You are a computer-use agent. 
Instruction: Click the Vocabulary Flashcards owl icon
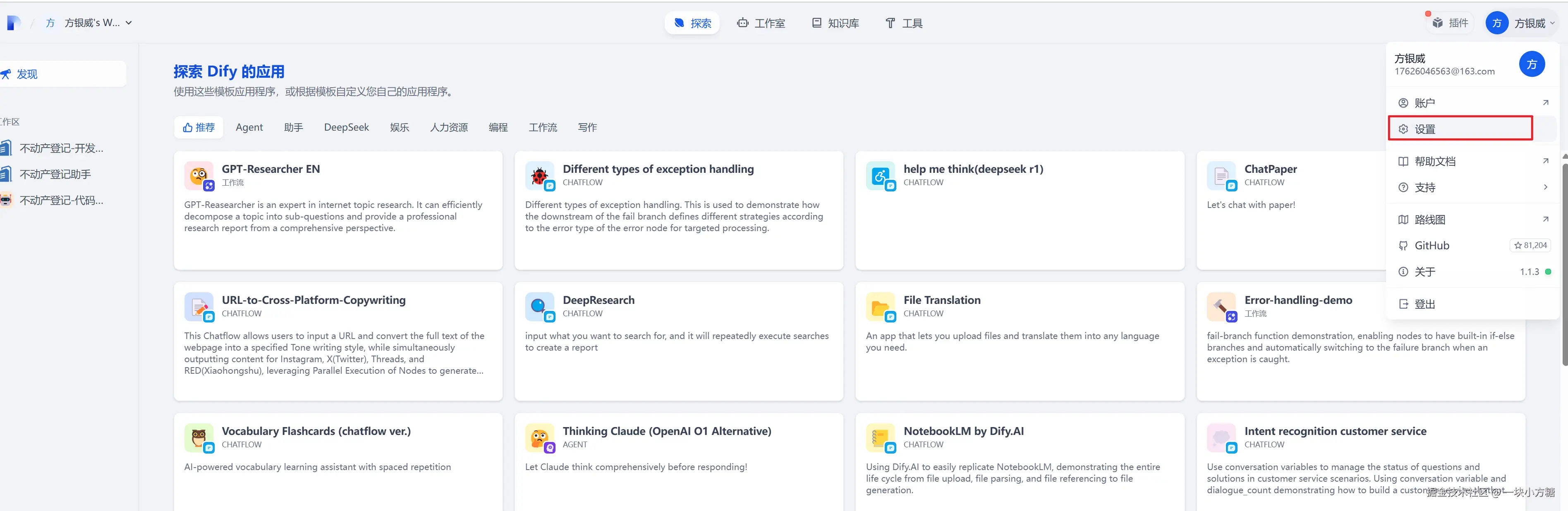[x=199, y=438]
